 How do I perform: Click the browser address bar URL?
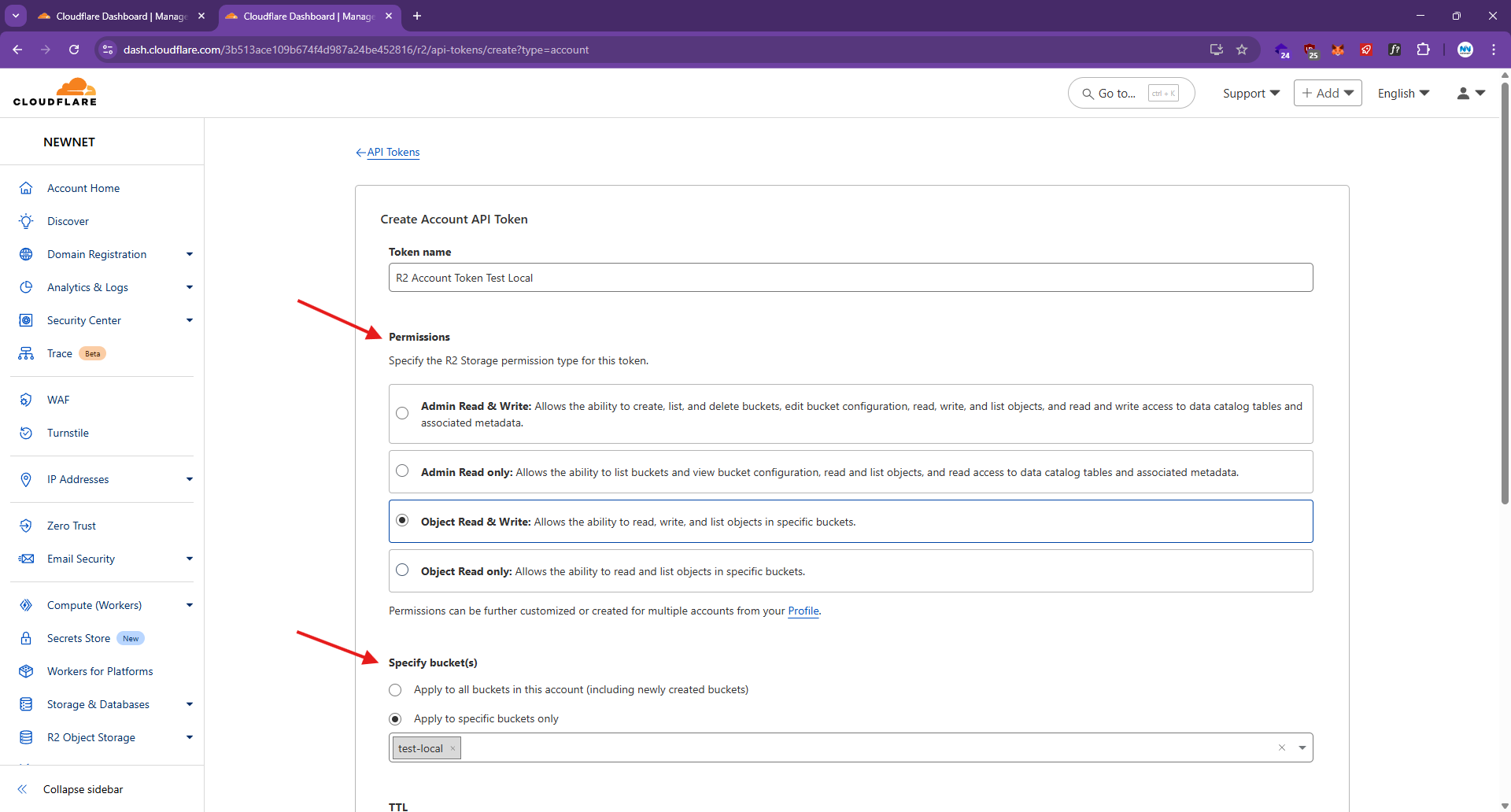(356, 50)
